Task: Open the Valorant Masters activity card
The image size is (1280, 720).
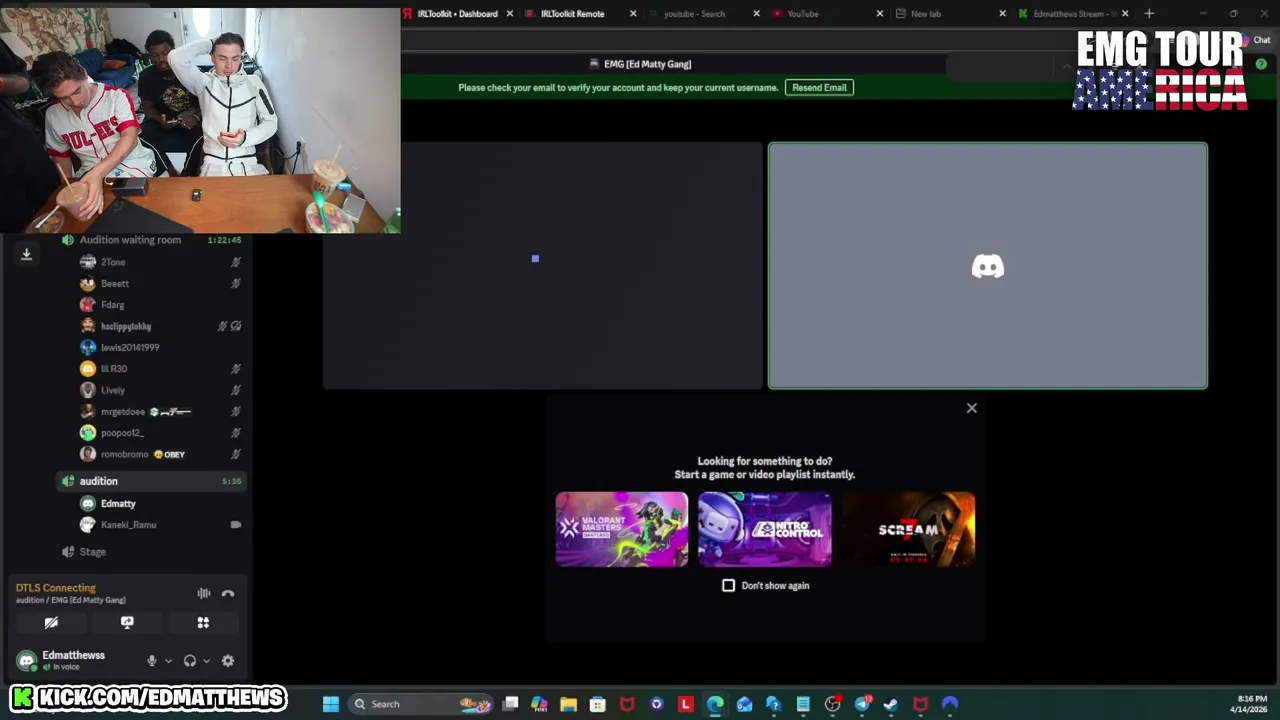Action: click(x=622, y=529)
